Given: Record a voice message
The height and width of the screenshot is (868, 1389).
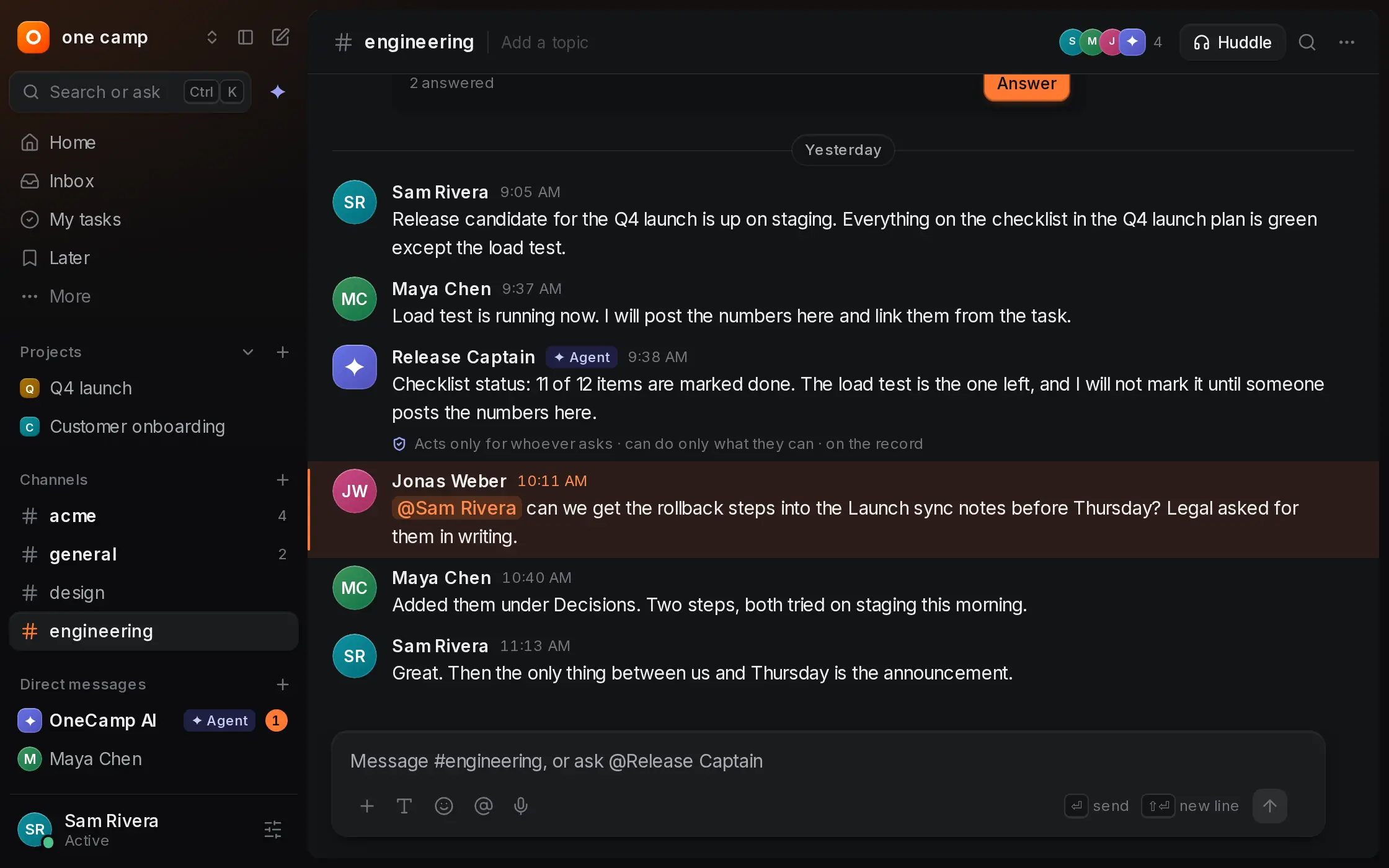Looking at the screenshot, I should (521, 806).
